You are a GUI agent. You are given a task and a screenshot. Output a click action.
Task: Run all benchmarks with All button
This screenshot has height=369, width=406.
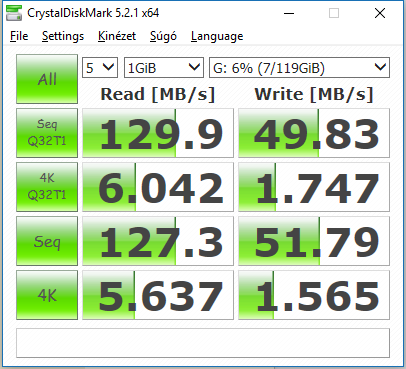[x=47, y=79]
